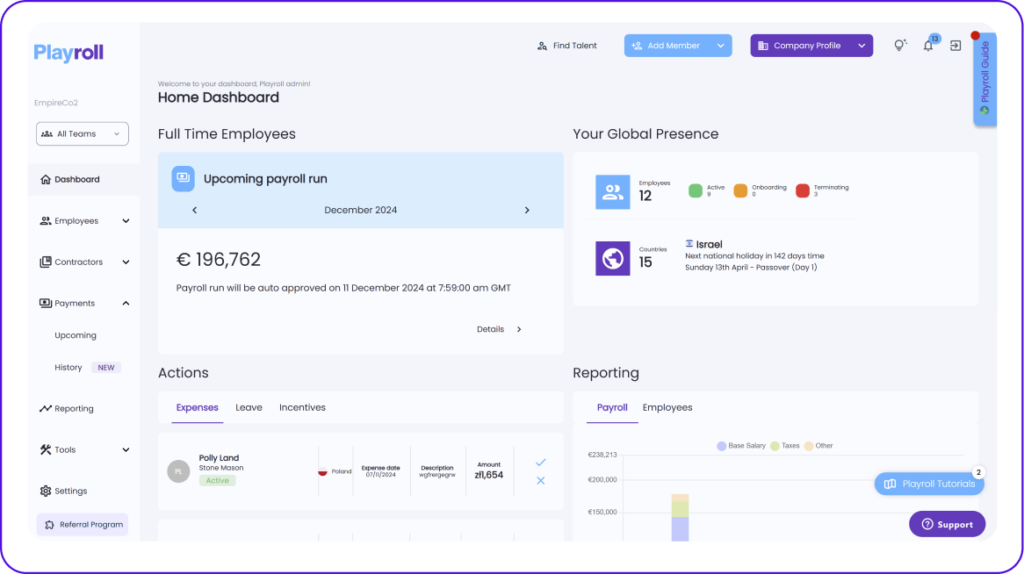Image resolution: width=1024 pixels, height=574 pixels.
Task: Click the logout icon in header
Action: pyautogui.click(x=955, y=46)
